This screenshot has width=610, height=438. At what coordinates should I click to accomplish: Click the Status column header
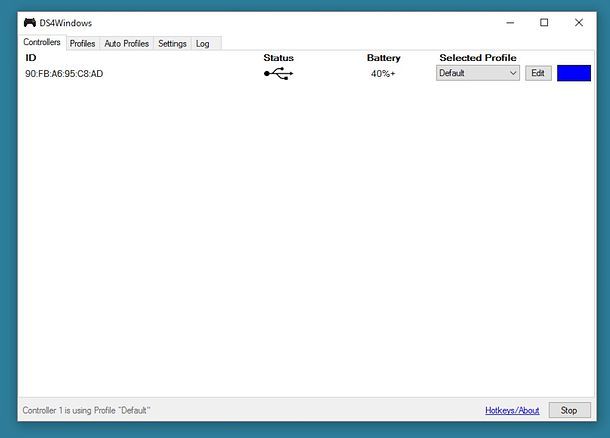click(279, 58)
